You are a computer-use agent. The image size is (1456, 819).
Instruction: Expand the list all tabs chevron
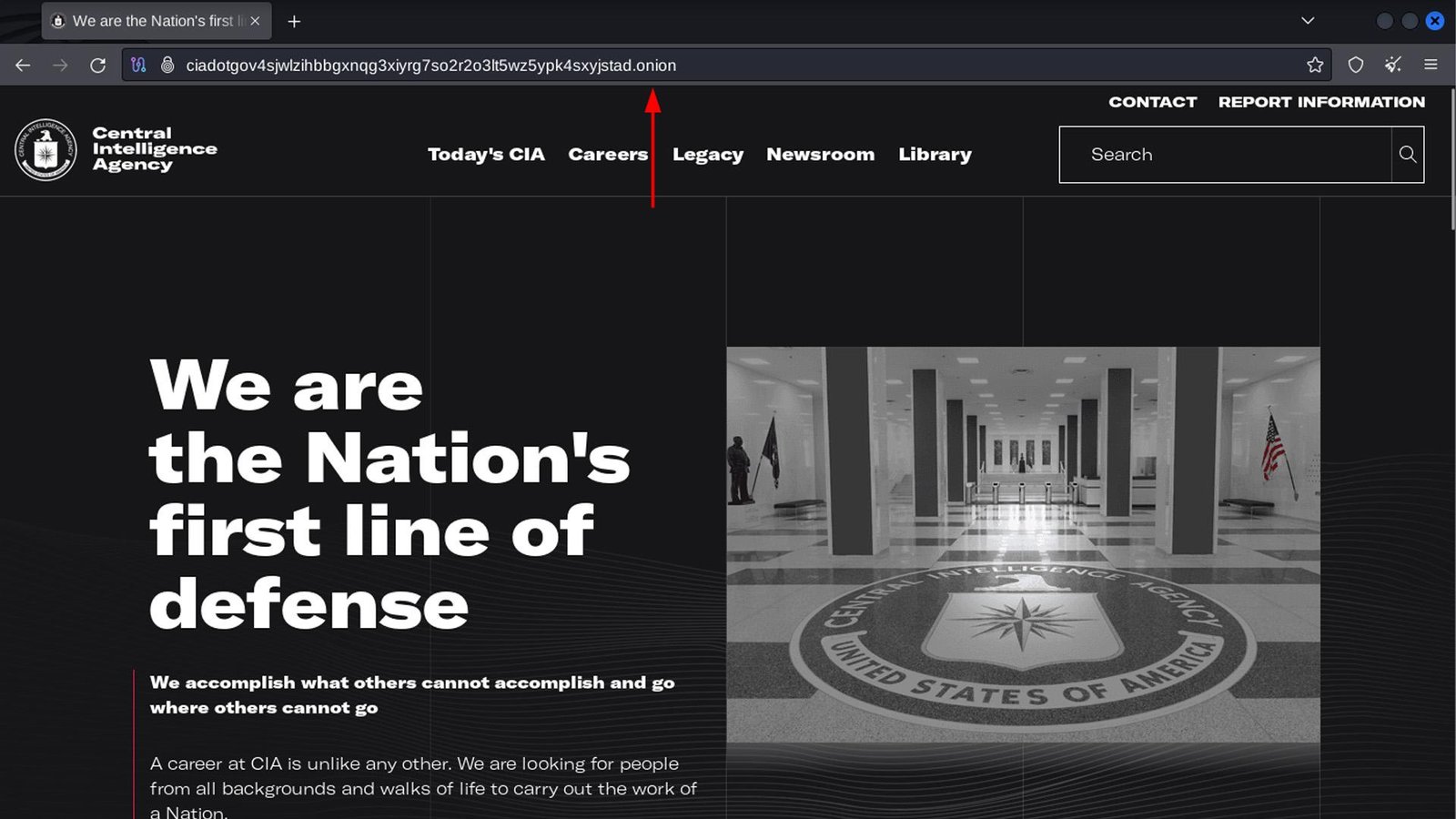[1308, 21]
